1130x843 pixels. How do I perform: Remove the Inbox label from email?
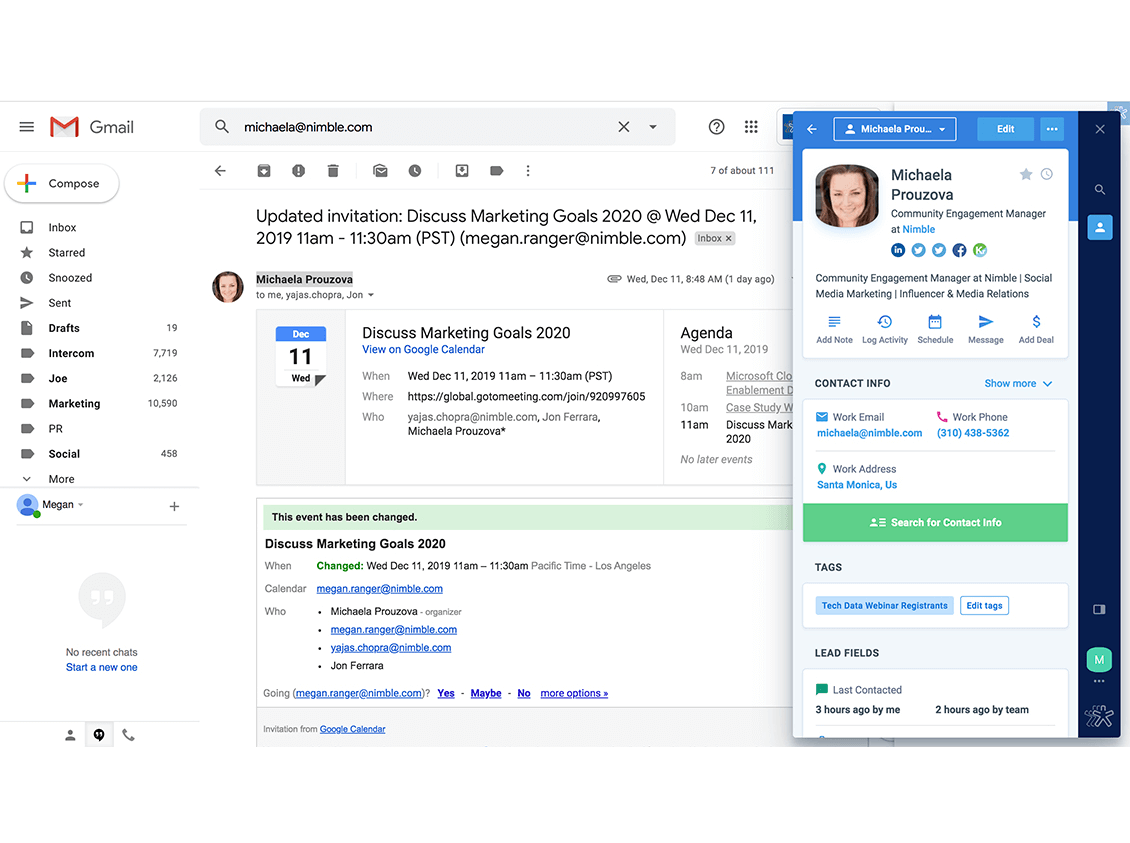[x=729, y=238]
